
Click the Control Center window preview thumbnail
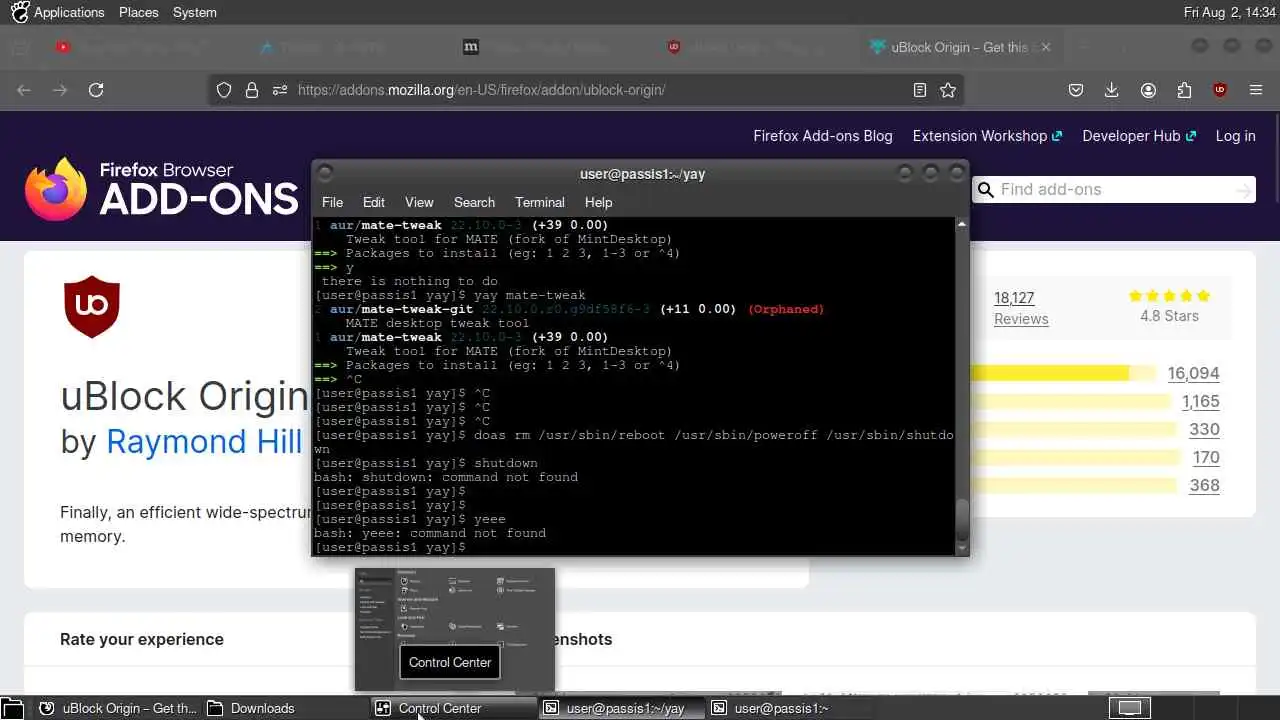point(454,630)
